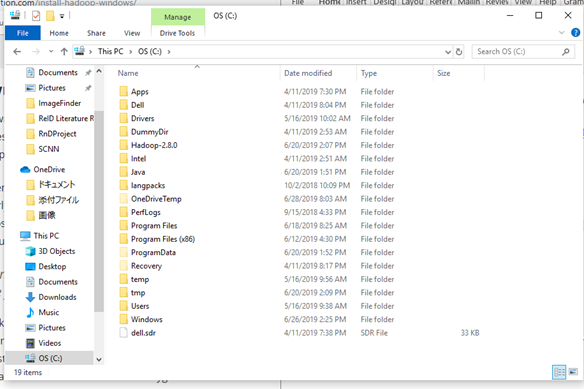Click the search magnifier icon
This screenshot has width=584, height=389.
pos(566,52)
